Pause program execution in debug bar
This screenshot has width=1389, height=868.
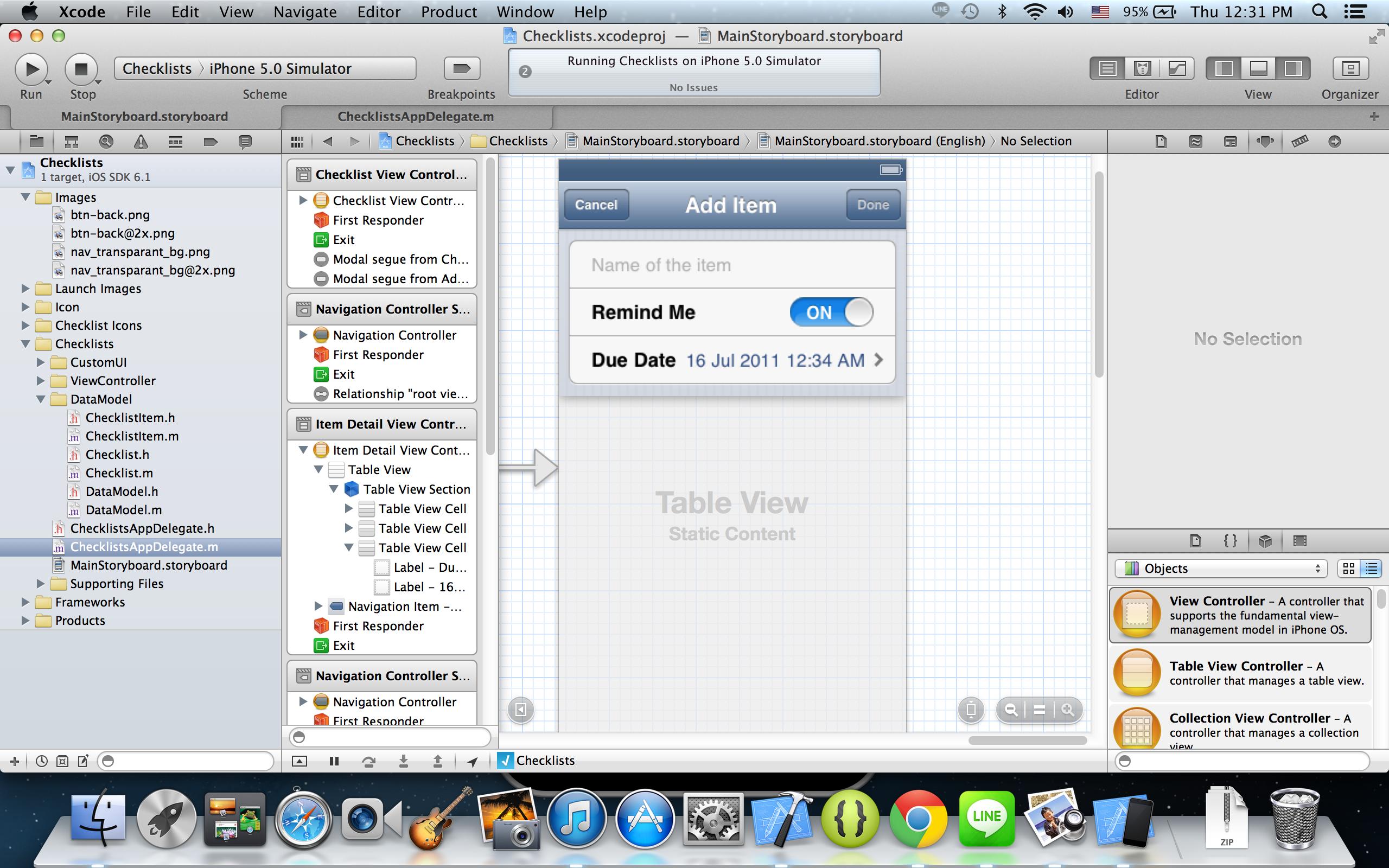tap(334, 761)
